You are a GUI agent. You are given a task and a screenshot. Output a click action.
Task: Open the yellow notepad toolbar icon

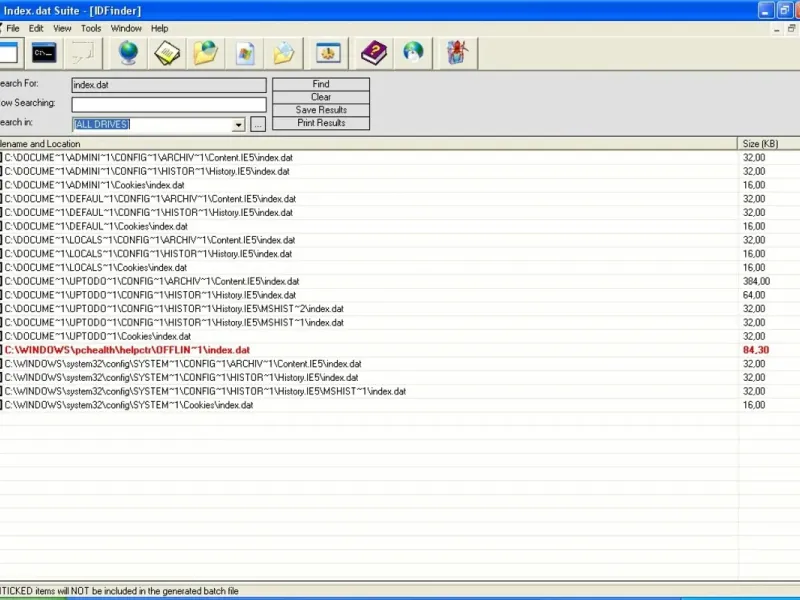tap(167, 53)
